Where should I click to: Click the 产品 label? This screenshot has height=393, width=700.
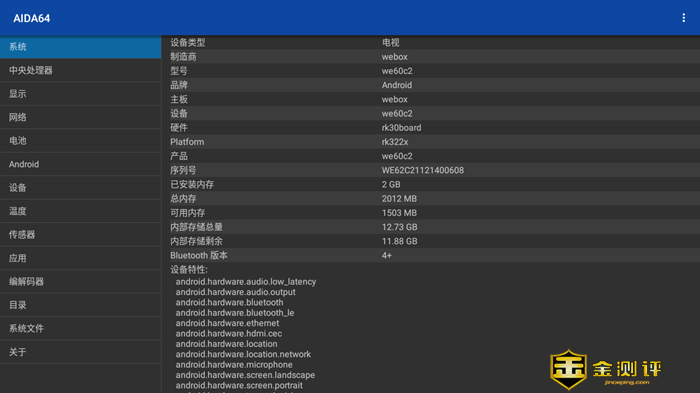tap(179, 156)
